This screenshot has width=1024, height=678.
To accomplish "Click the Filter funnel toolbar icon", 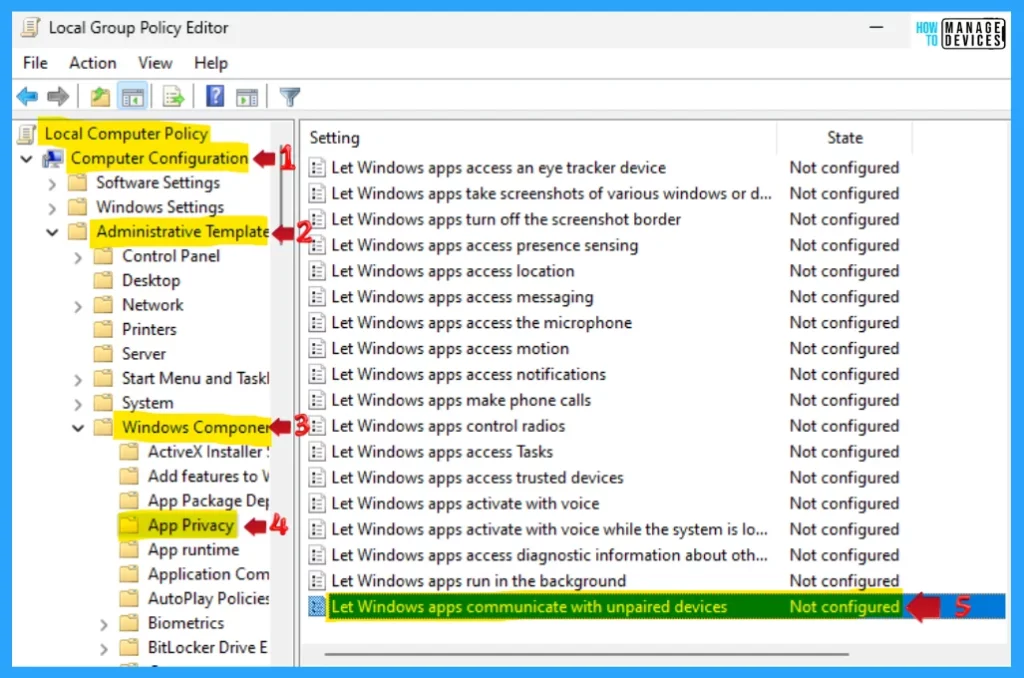I will pos(289,97).
